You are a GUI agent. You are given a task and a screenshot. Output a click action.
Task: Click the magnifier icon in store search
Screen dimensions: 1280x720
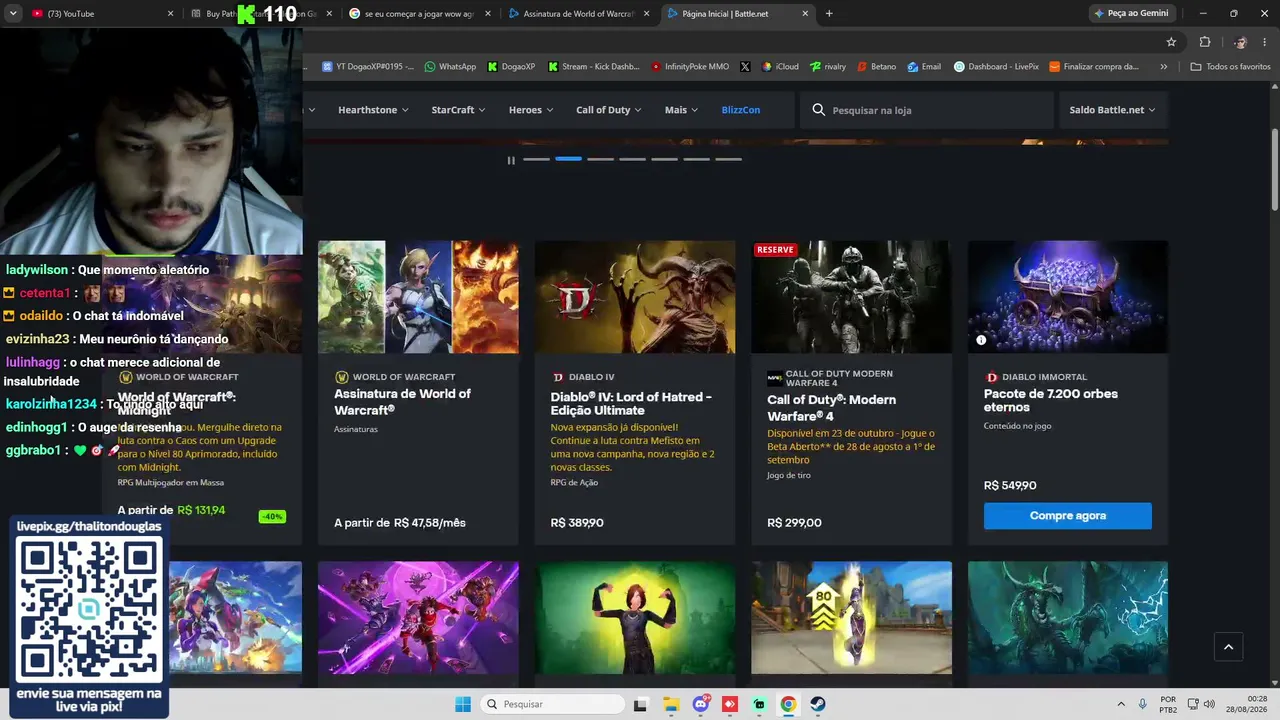(x=819, y=110)
